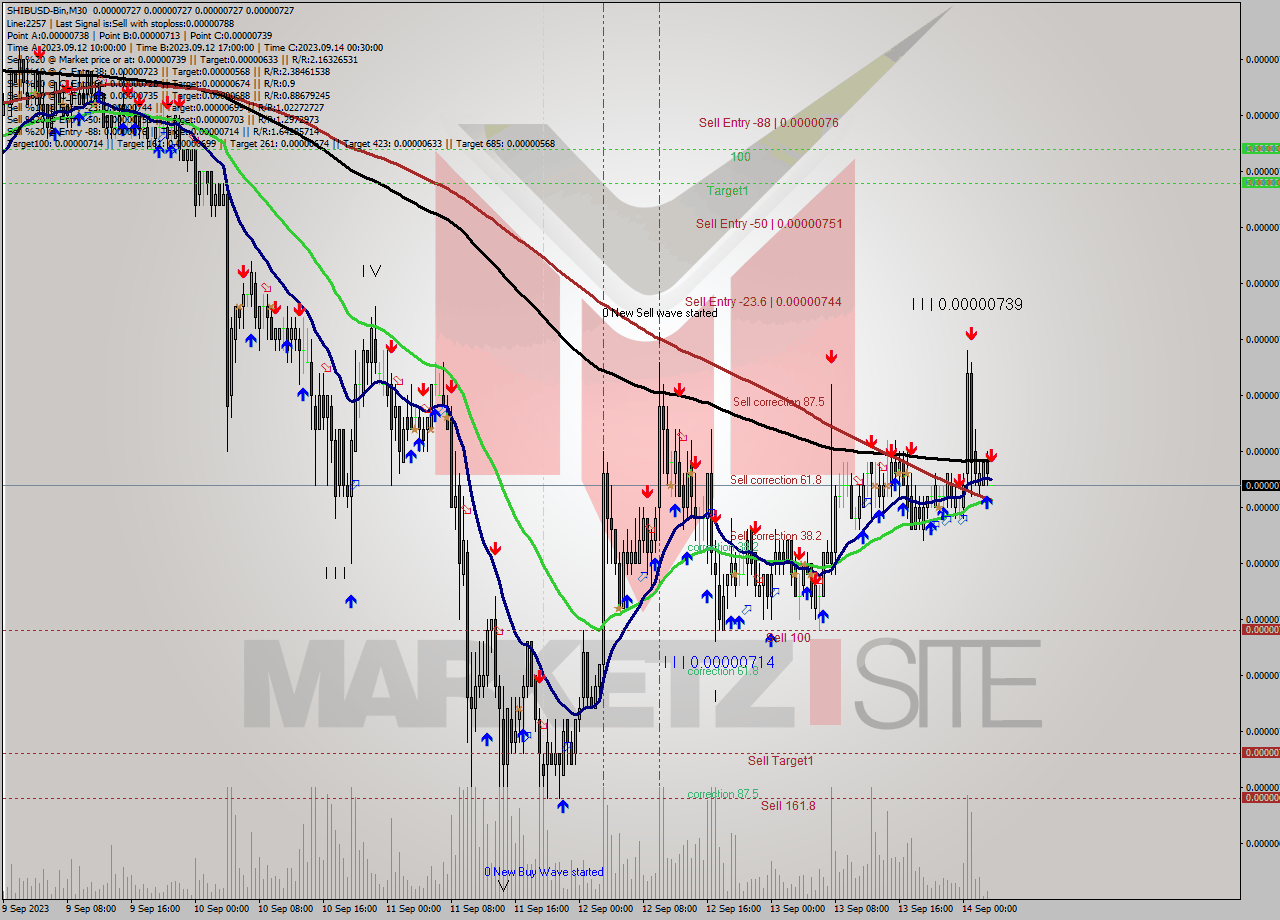Click the black current price tag on price axis
Screen dimensions: 1280x920
pyautogui.click(x=1260, y=485)
